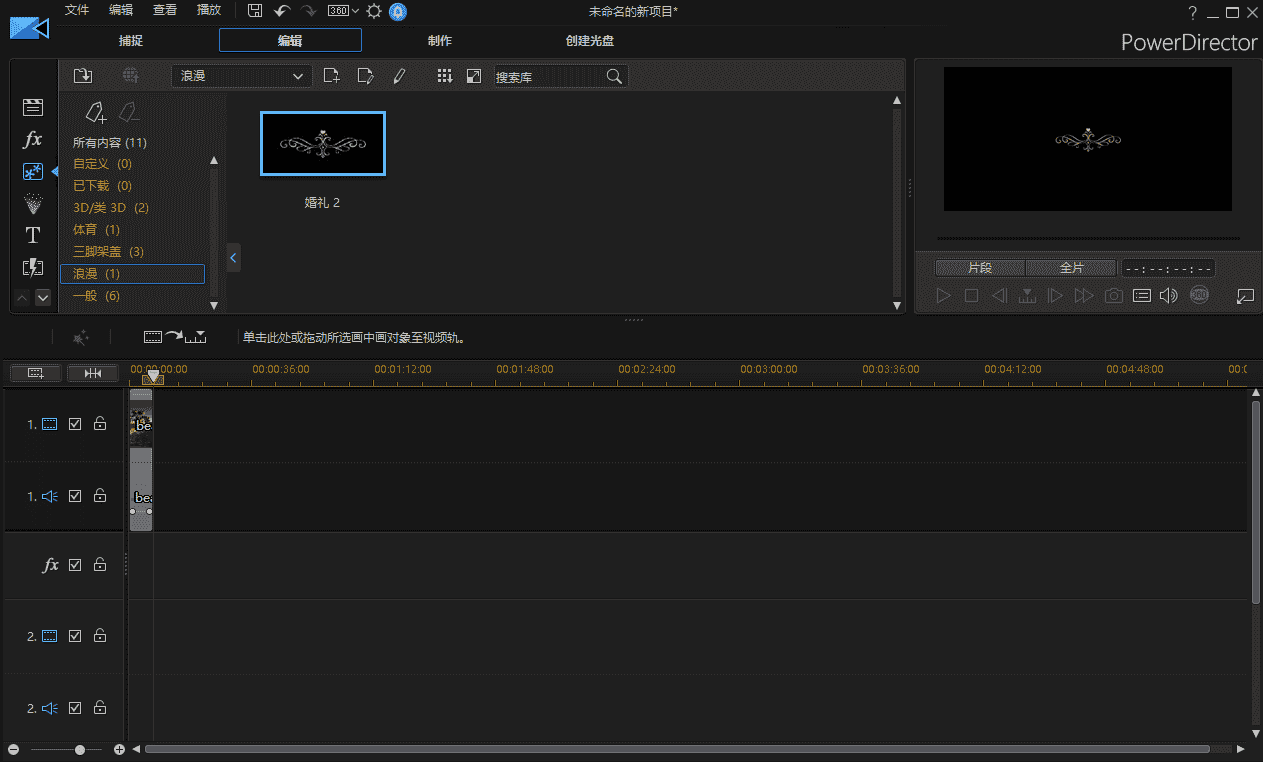Collapse the category panel with left chevron
Screen dimensions: 1263x762
click(x=233, y=258)
